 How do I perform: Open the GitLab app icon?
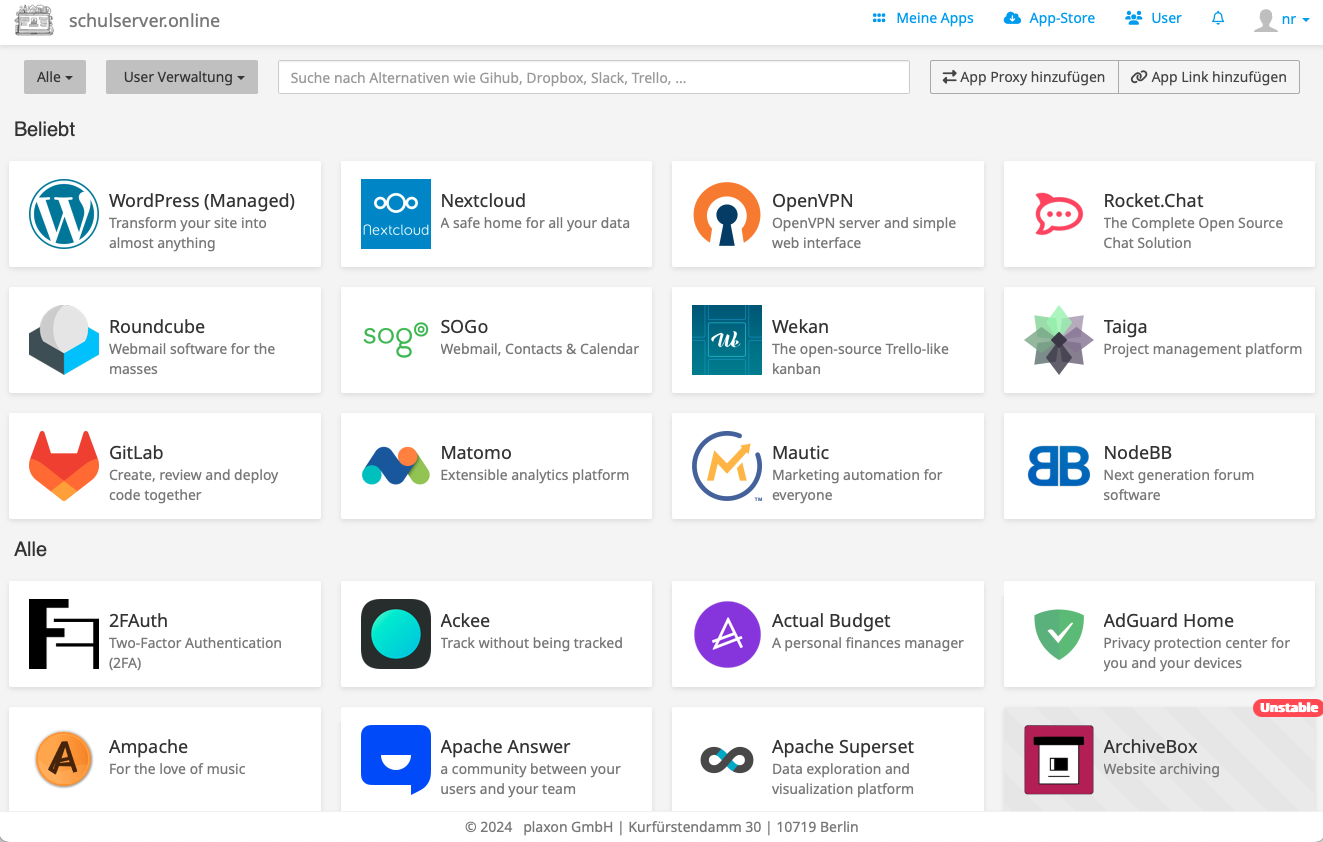coord(63,466)
